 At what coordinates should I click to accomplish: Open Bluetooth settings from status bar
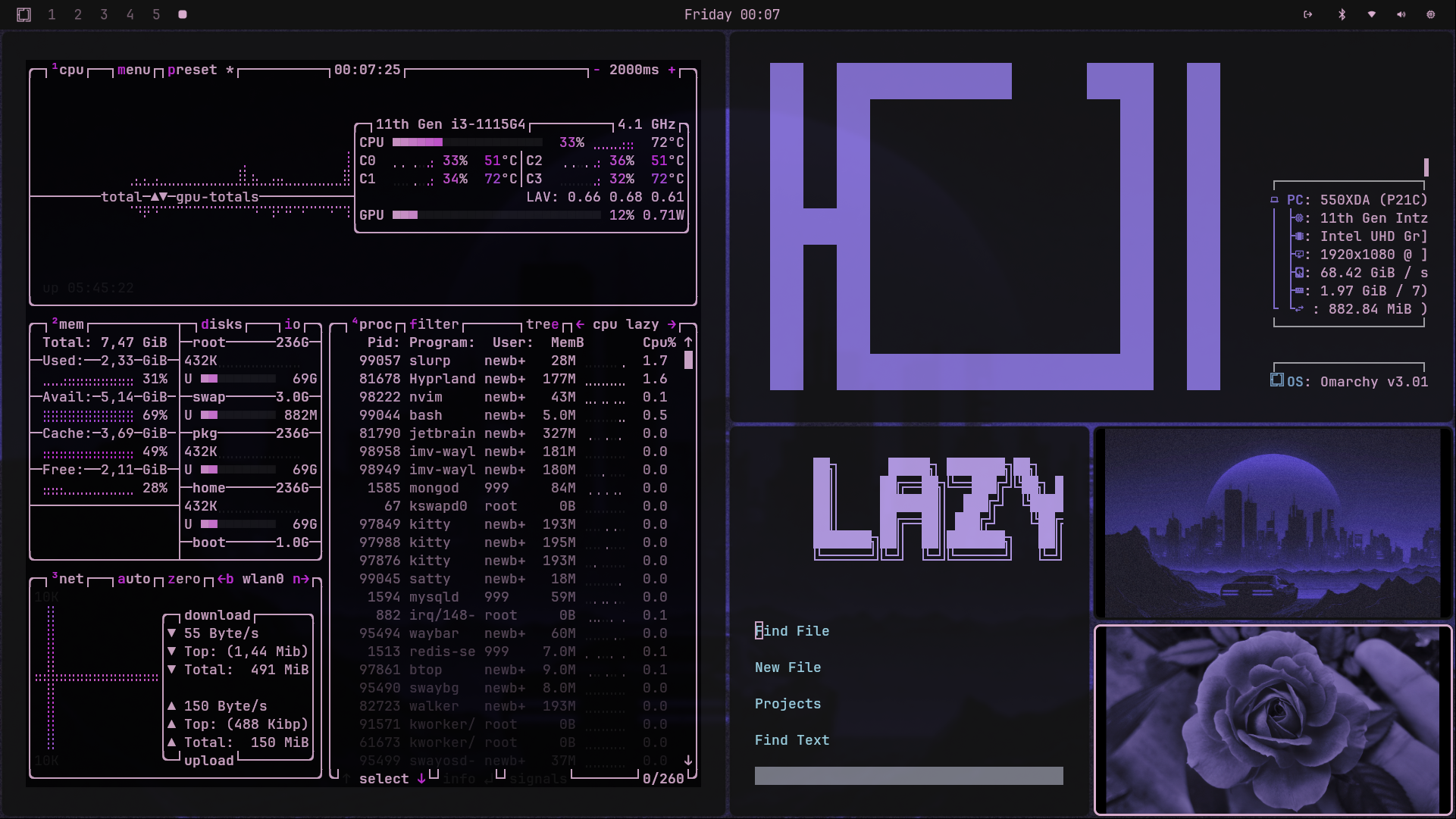click(x=1342, y=14)
